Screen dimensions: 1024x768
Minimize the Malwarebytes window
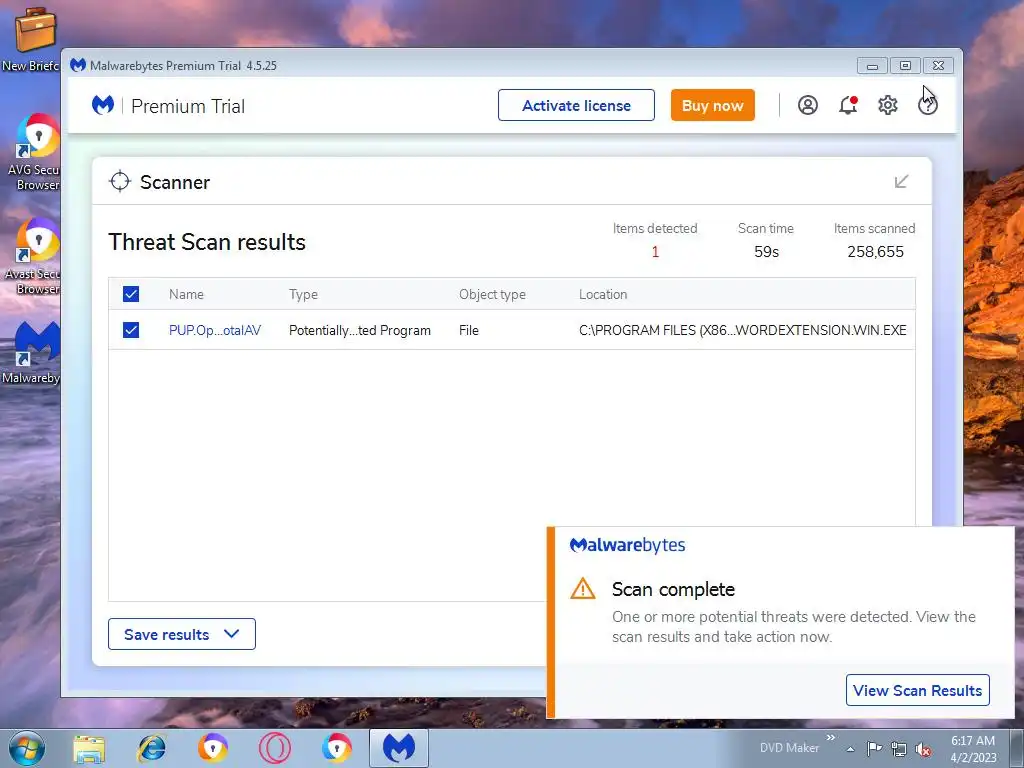coord(872,65)
